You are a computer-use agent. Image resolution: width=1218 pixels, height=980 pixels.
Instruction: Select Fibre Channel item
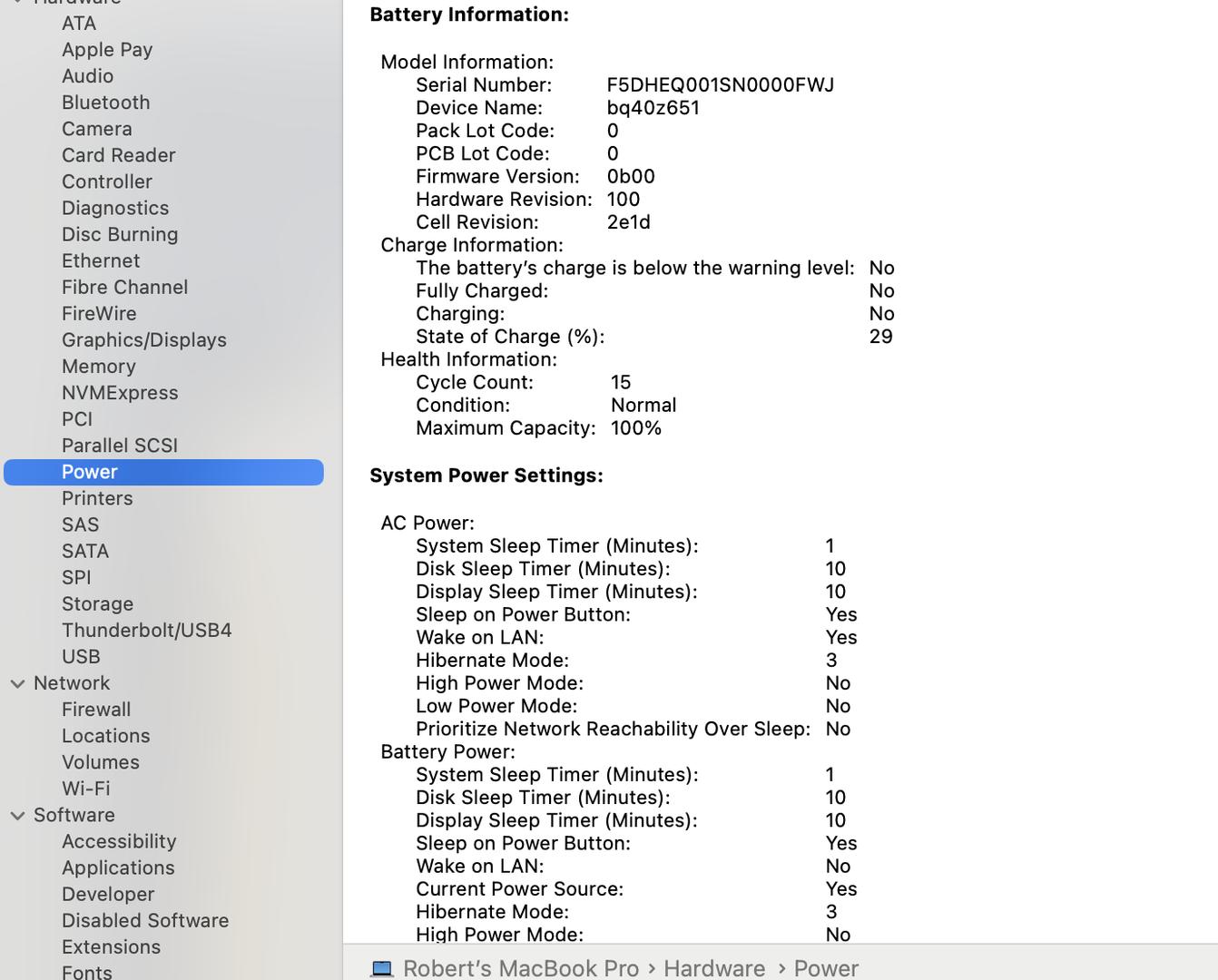[x=125, y=287]
